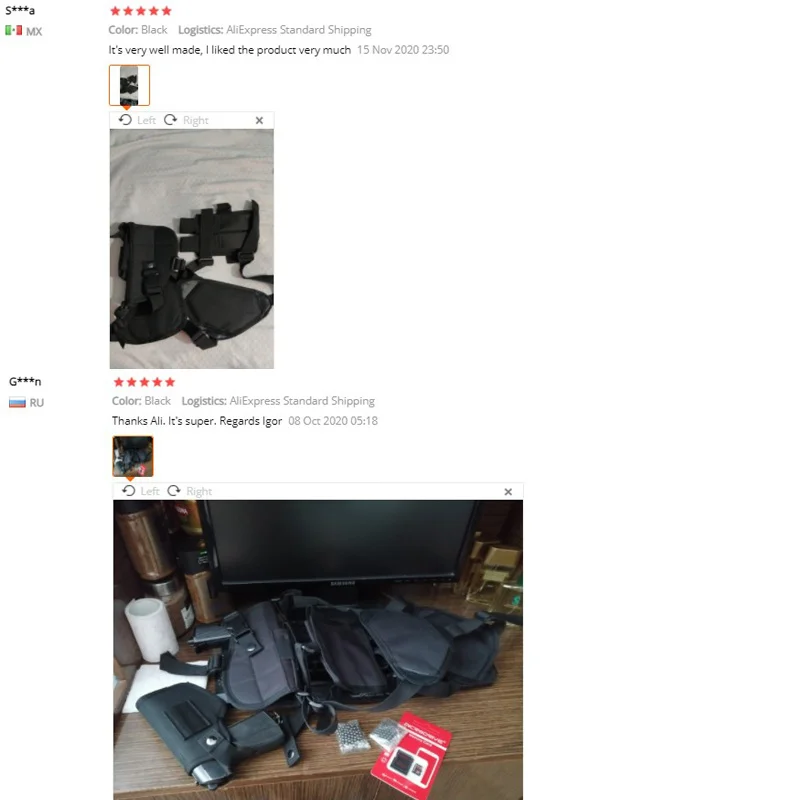Close G***n's expanded review photo
This screenshot has height=800, width=800.
[x=508, y=492]
